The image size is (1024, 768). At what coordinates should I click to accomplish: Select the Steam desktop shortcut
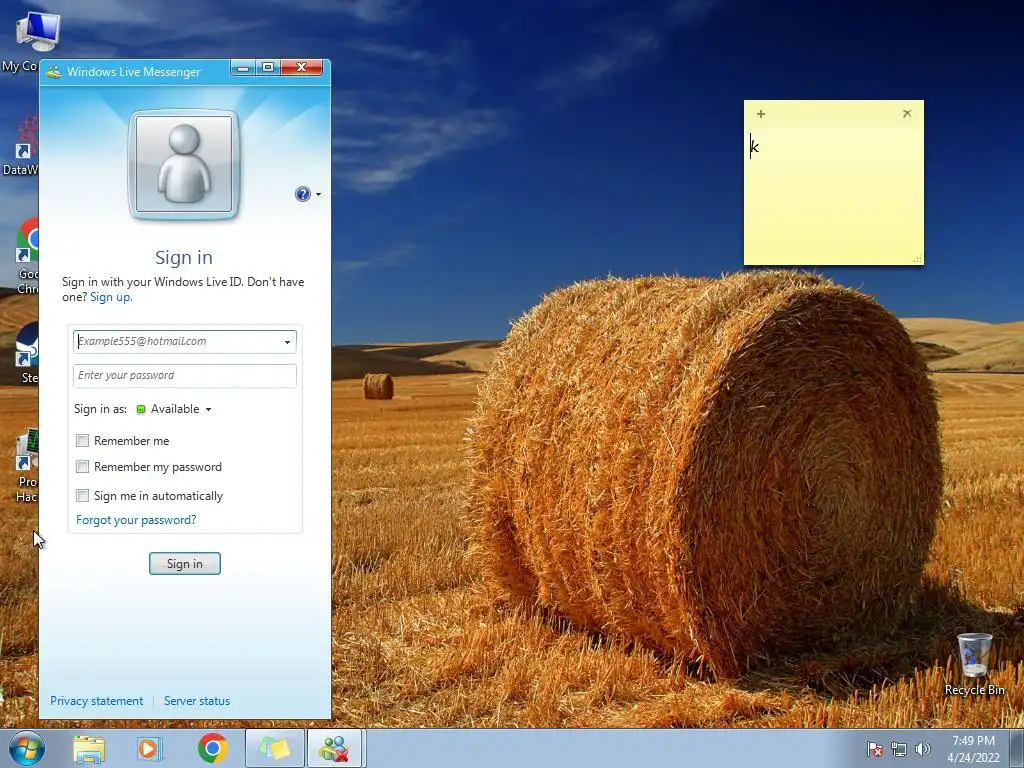(x=27, y=353)
